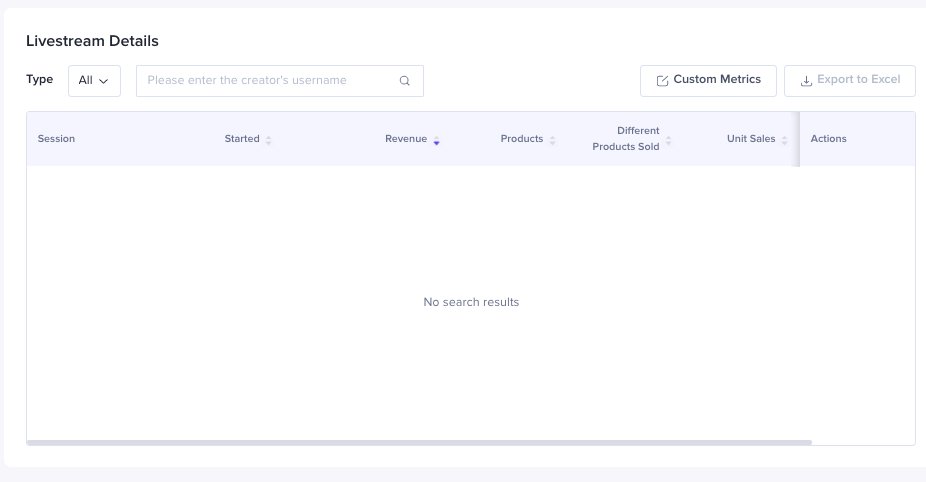Open the Custom Metrics button
926x482 pixels.
tap(708, 80)
